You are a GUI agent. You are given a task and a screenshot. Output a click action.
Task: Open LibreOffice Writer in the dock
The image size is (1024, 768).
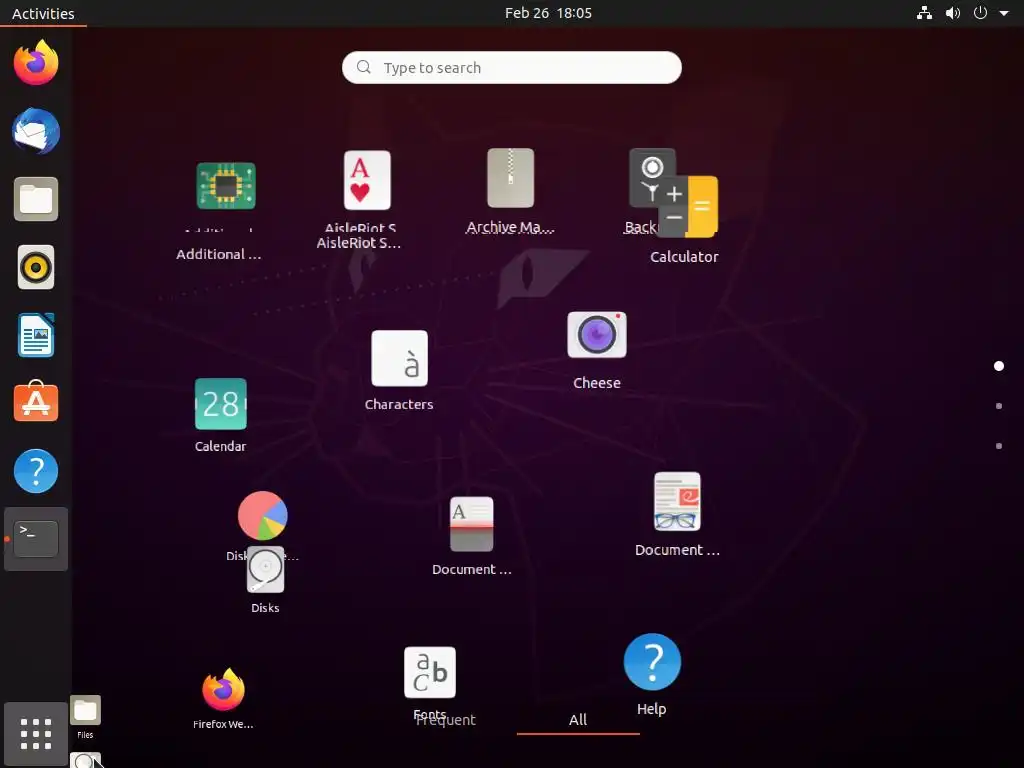36,335
